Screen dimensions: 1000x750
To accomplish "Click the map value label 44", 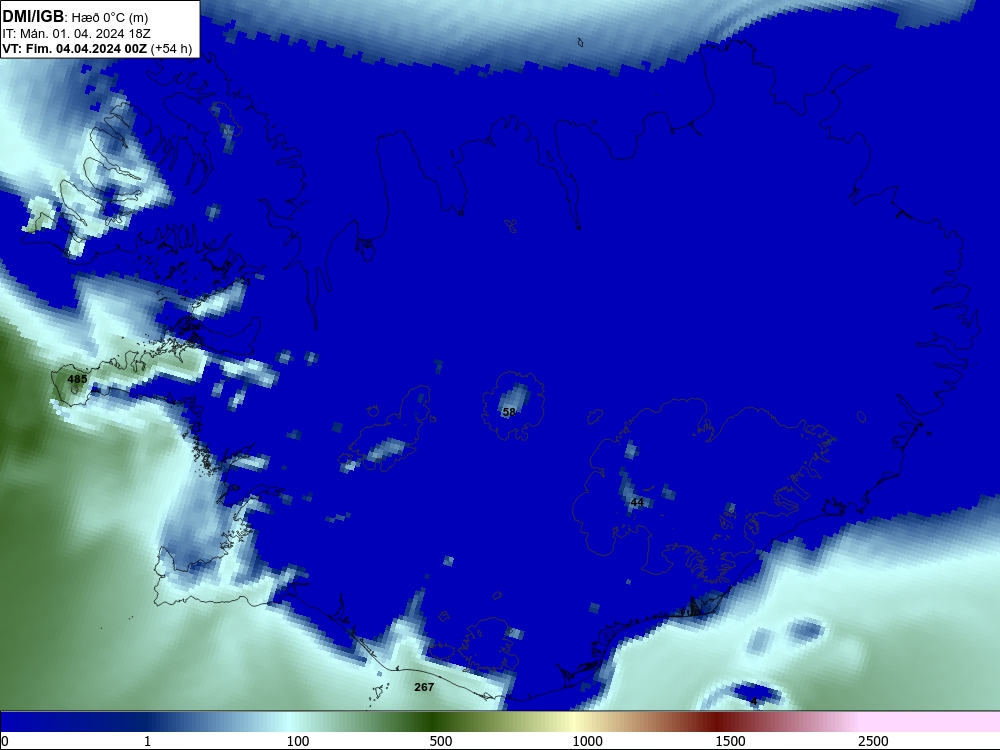I will (x=637, y=503).
